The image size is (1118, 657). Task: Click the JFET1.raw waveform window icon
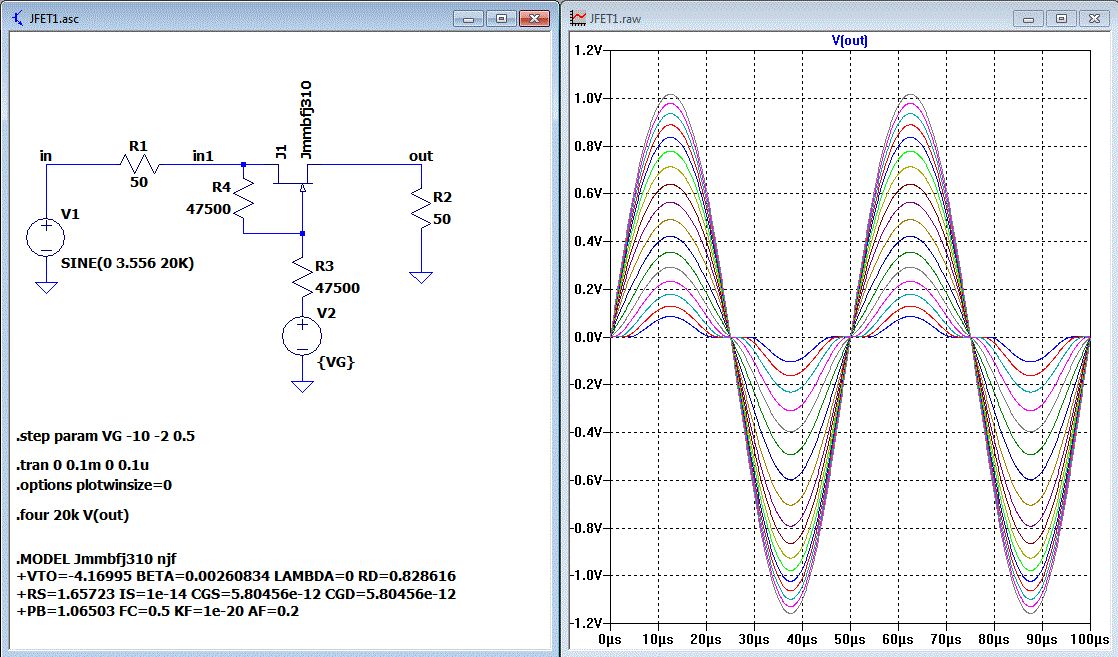pos(578,18)
